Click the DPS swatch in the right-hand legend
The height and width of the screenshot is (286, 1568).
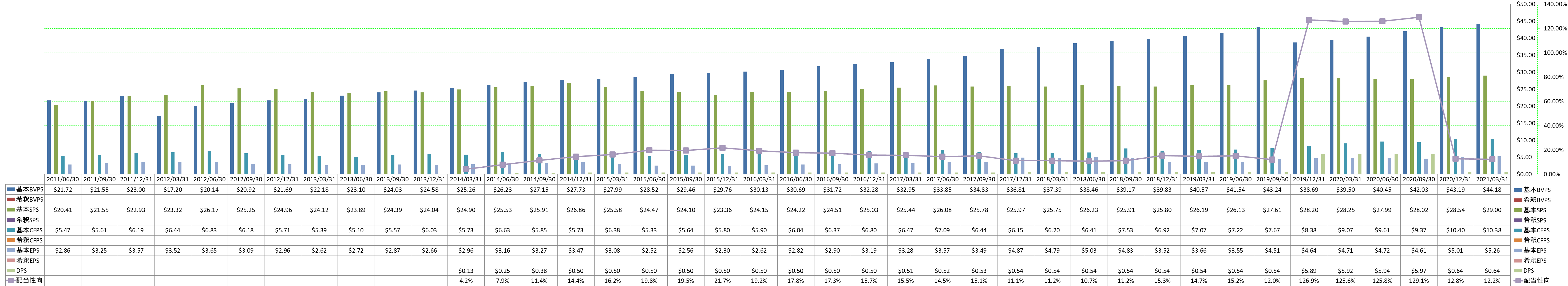tap(1518, 271)
